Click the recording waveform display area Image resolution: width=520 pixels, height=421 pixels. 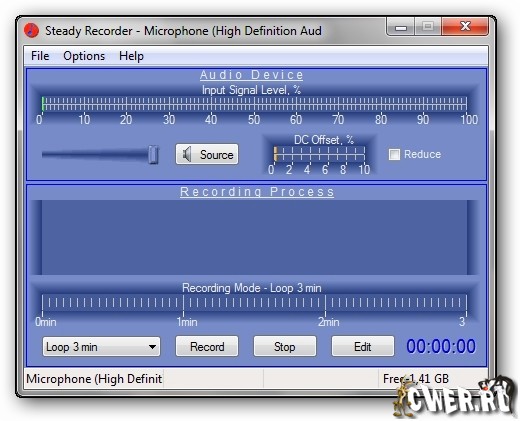tap(254, 237)
